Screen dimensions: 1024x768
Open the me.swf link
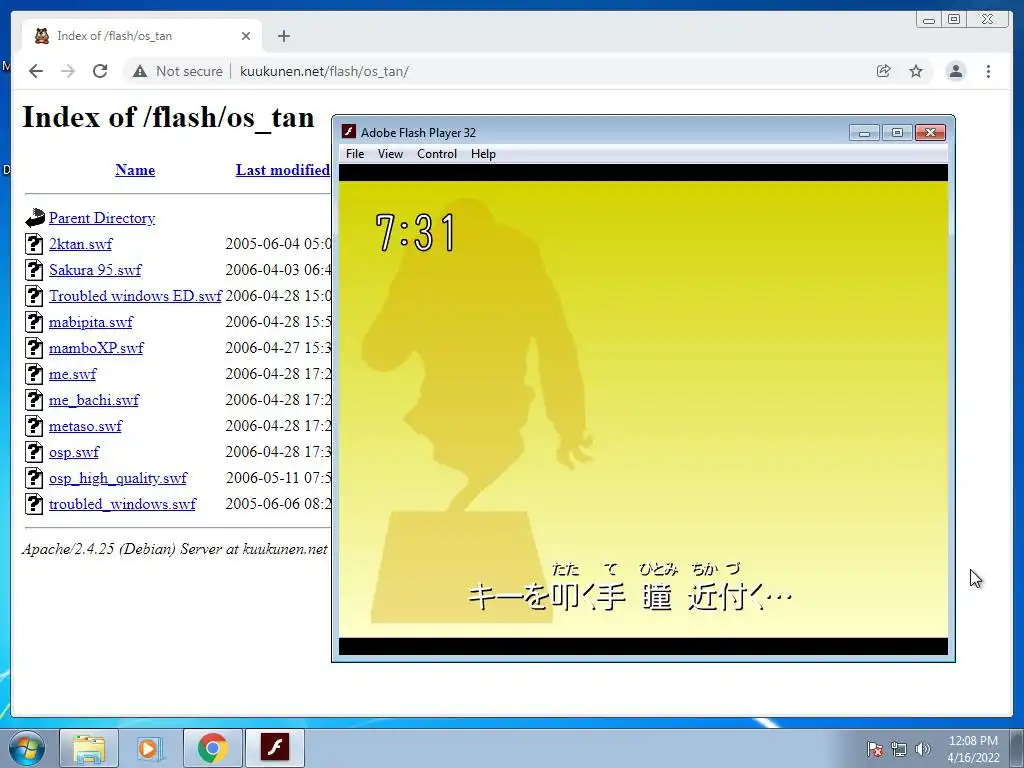[x=72, y=374]
